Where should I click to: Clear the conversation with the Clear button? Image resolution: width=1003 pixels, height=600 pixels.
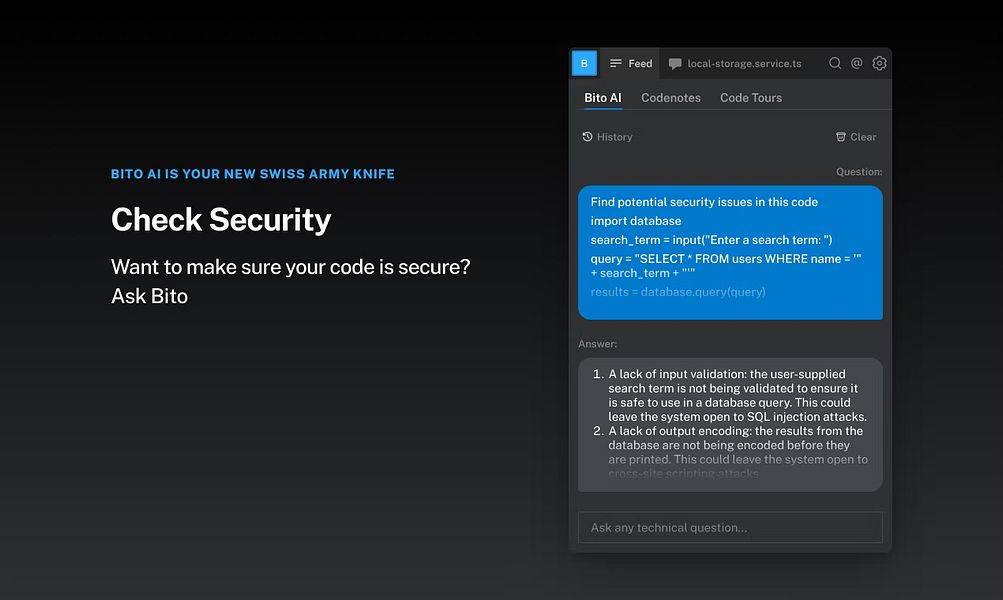pyautogui.click(x=856, y=137)
